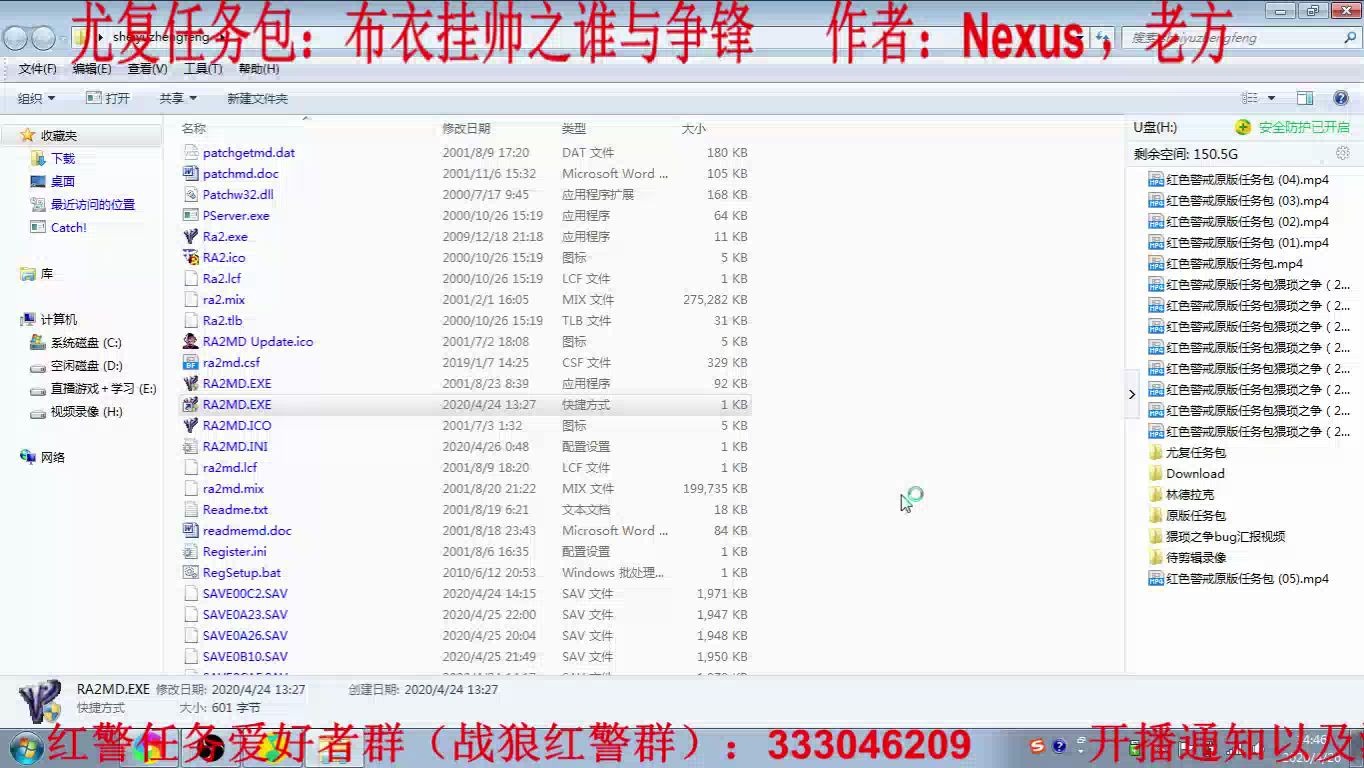1364x768 pixels.
Task: Click the RA2MD.ICO icon image
Action: 191,426
